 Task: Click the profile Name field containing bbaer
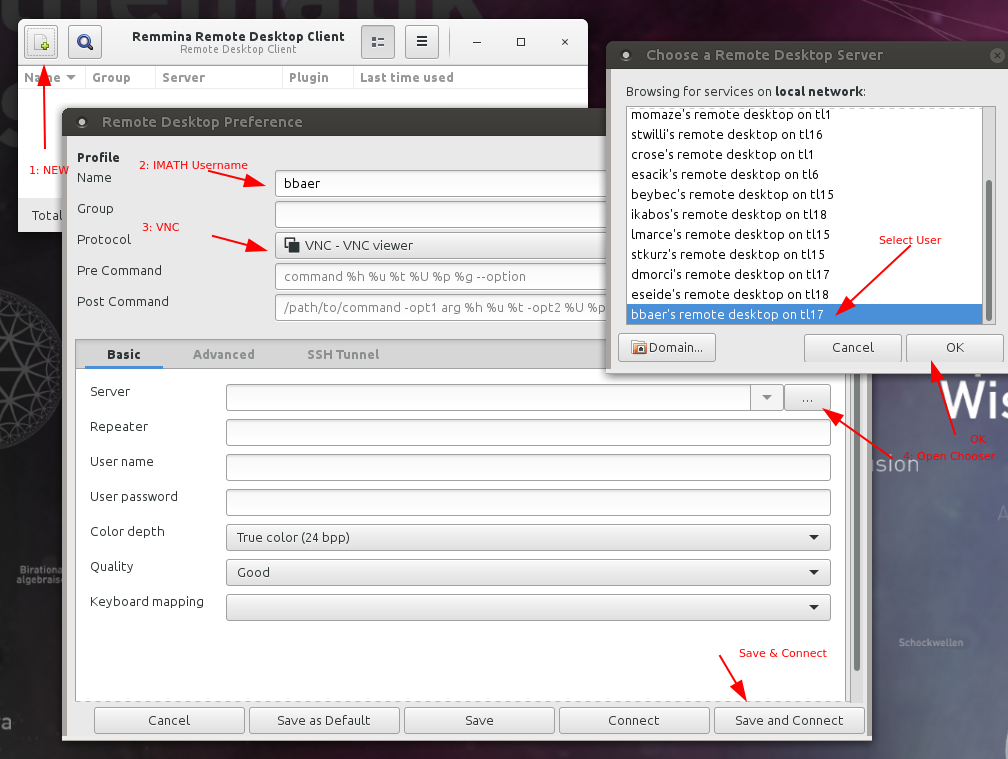441,183
